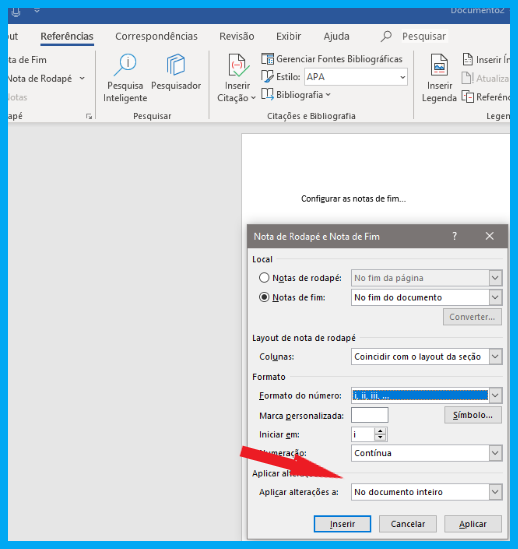Expand the Nota de Rodapé ribbon arrow
This screenshot has height=549, width=518.
(82, 78)
